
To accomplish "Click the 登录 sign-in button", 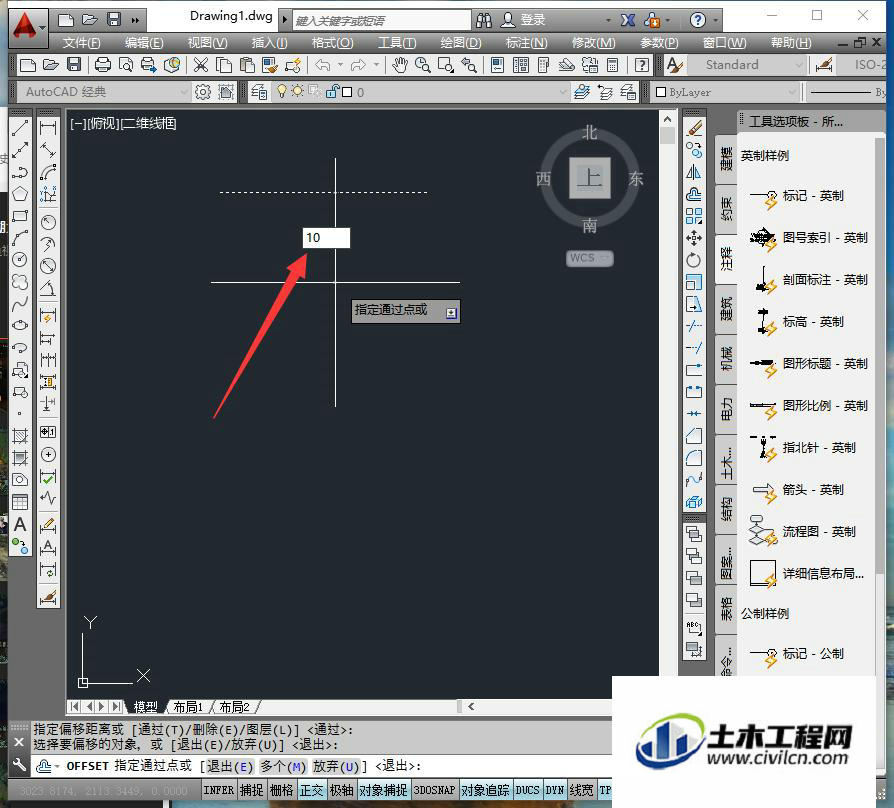I will (x=523, y=21).
